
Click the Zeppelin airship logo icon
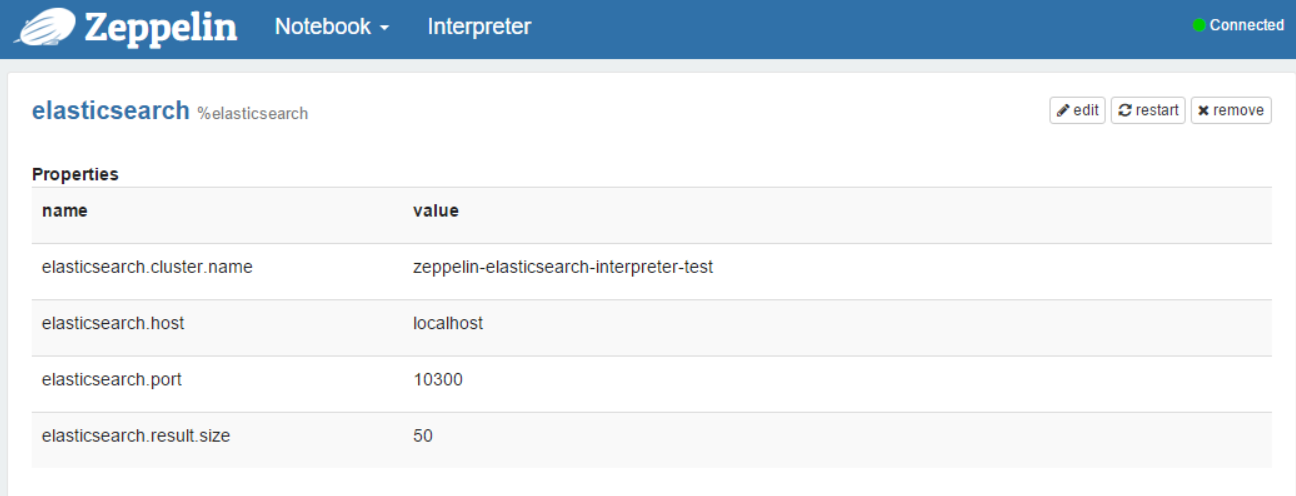click(x=45, y=26)
